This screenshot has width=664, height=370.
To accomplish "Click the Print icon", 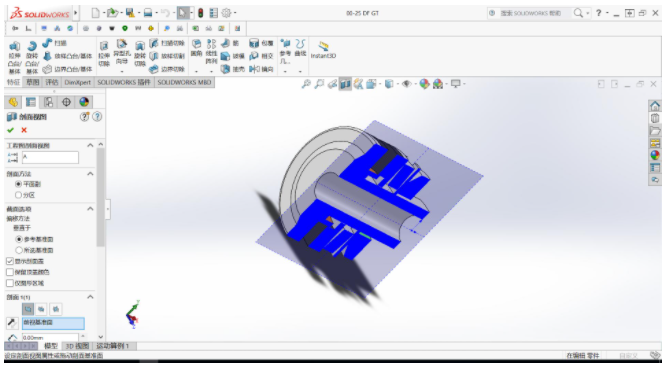I will 147,13.
